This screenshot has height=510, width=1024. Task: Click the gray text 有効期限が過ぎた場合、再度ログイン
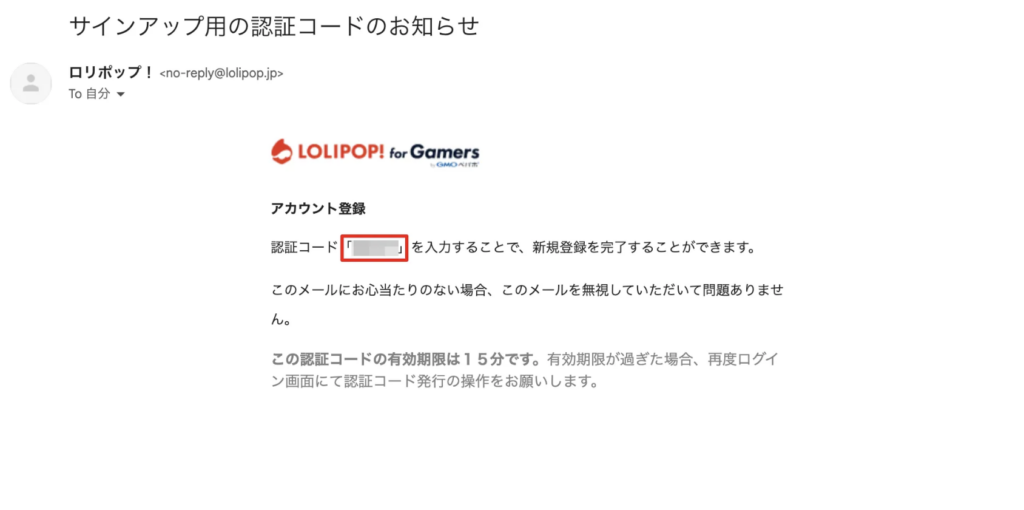pos(662,359)
